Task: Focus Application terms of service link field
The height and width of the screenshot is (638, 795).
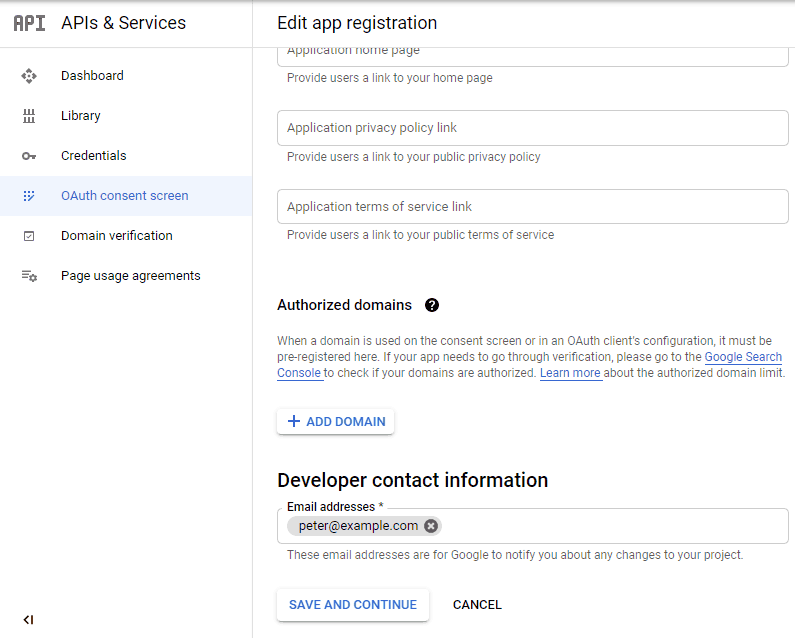Action: (533, 206)
